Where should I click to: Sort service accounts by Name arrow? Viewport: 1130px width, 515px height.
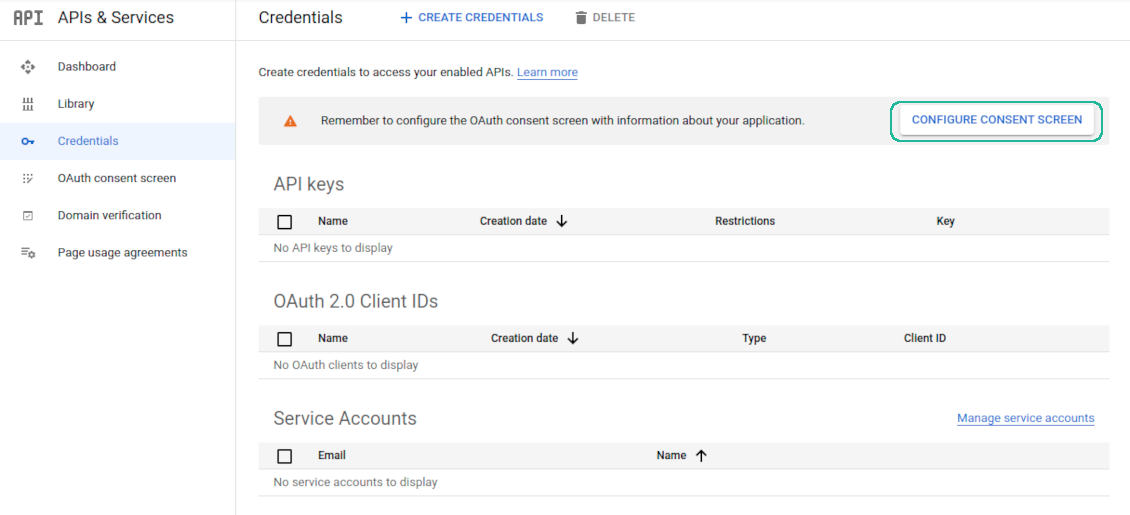tap(701, 455)
